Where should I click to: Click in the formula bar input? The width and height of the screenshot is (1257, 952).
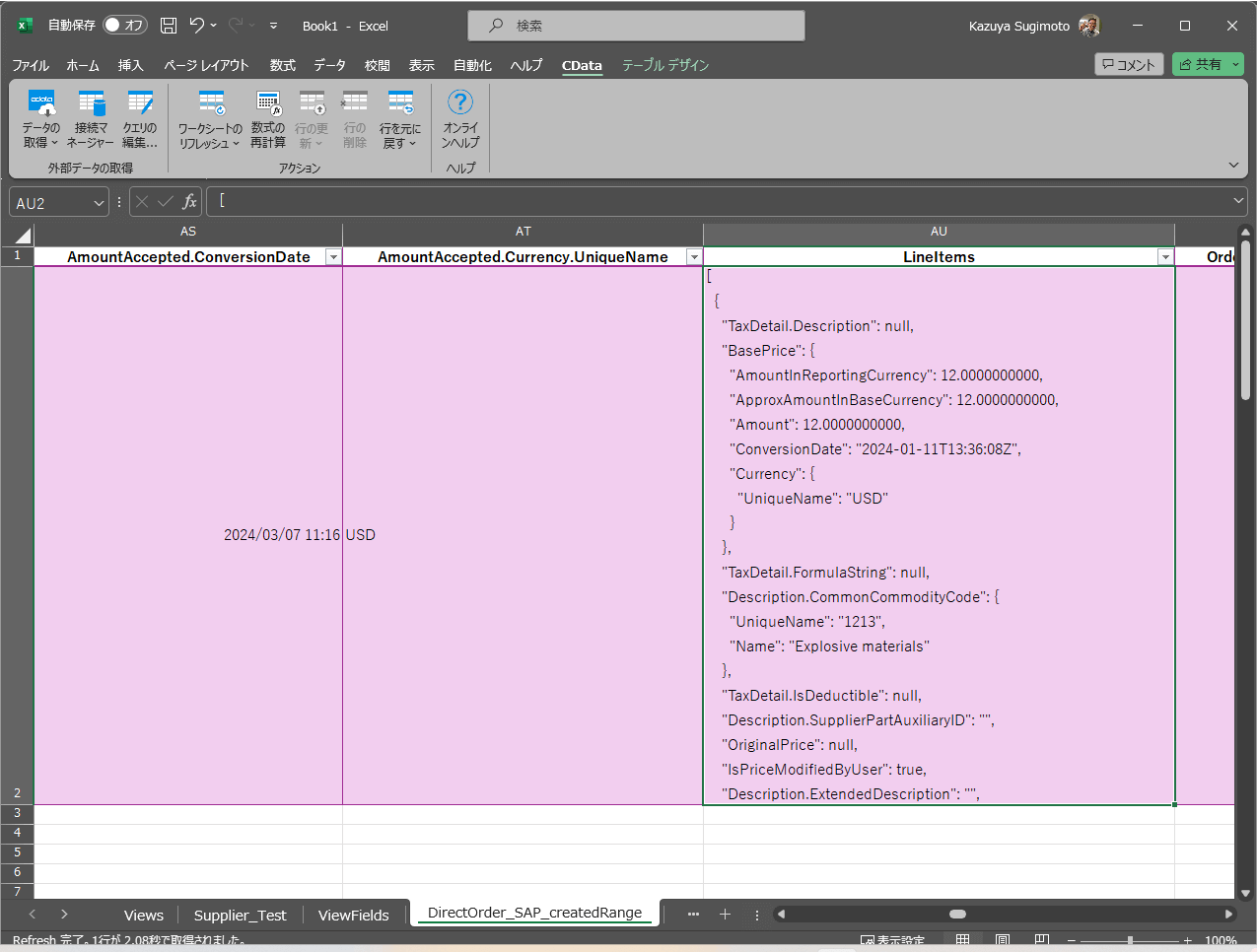(x=720, y=201)
